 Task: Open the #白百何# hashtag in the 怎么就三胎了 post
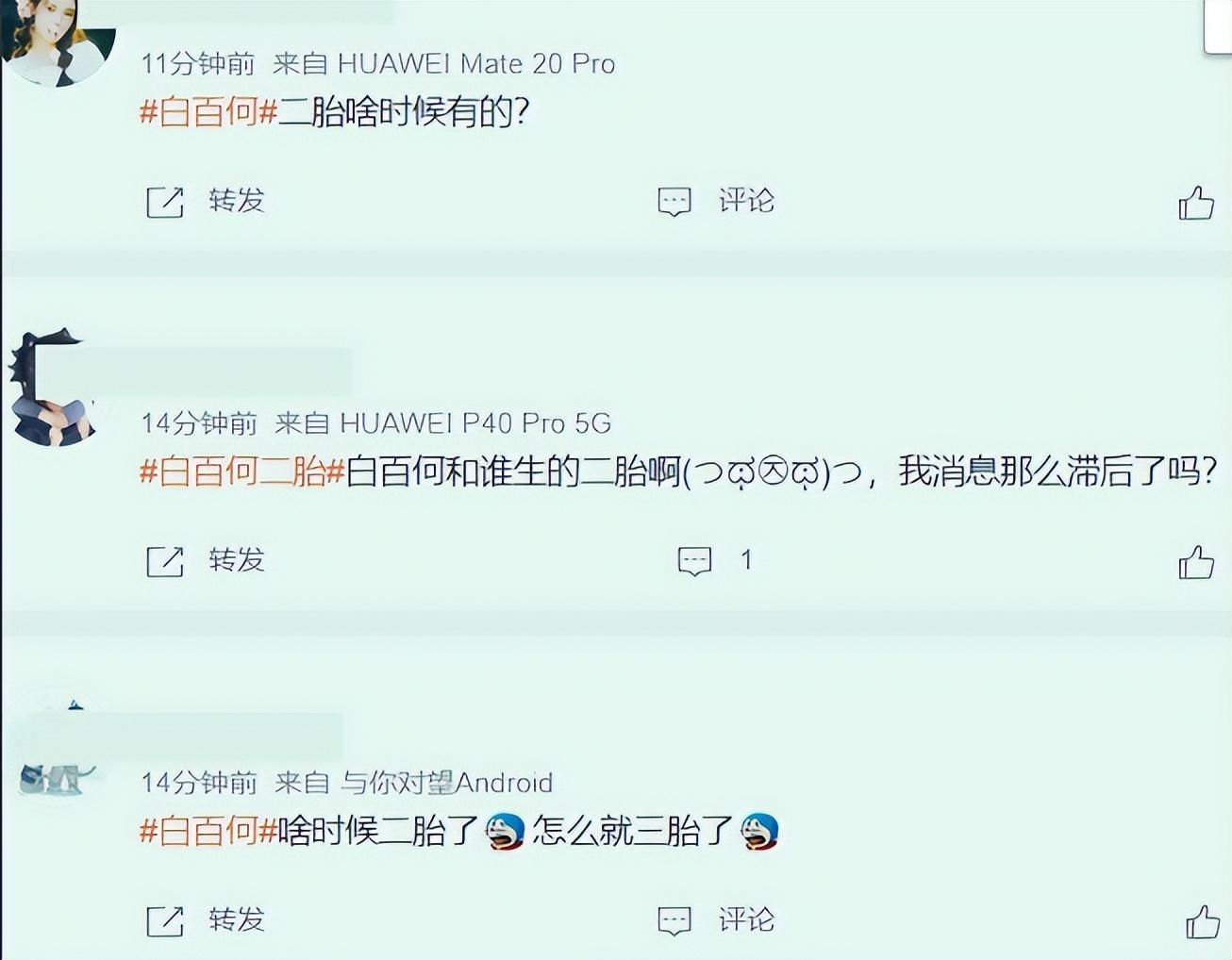208,831
